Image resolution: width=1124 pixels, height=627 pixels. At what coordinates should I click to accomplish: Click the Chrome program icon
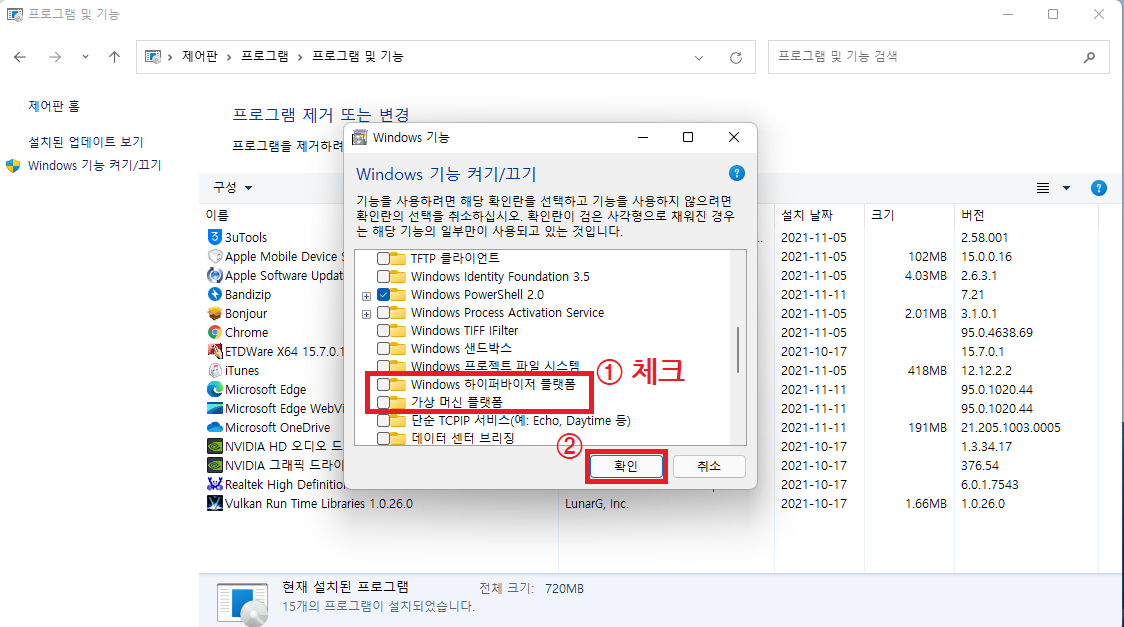point(214,332)
